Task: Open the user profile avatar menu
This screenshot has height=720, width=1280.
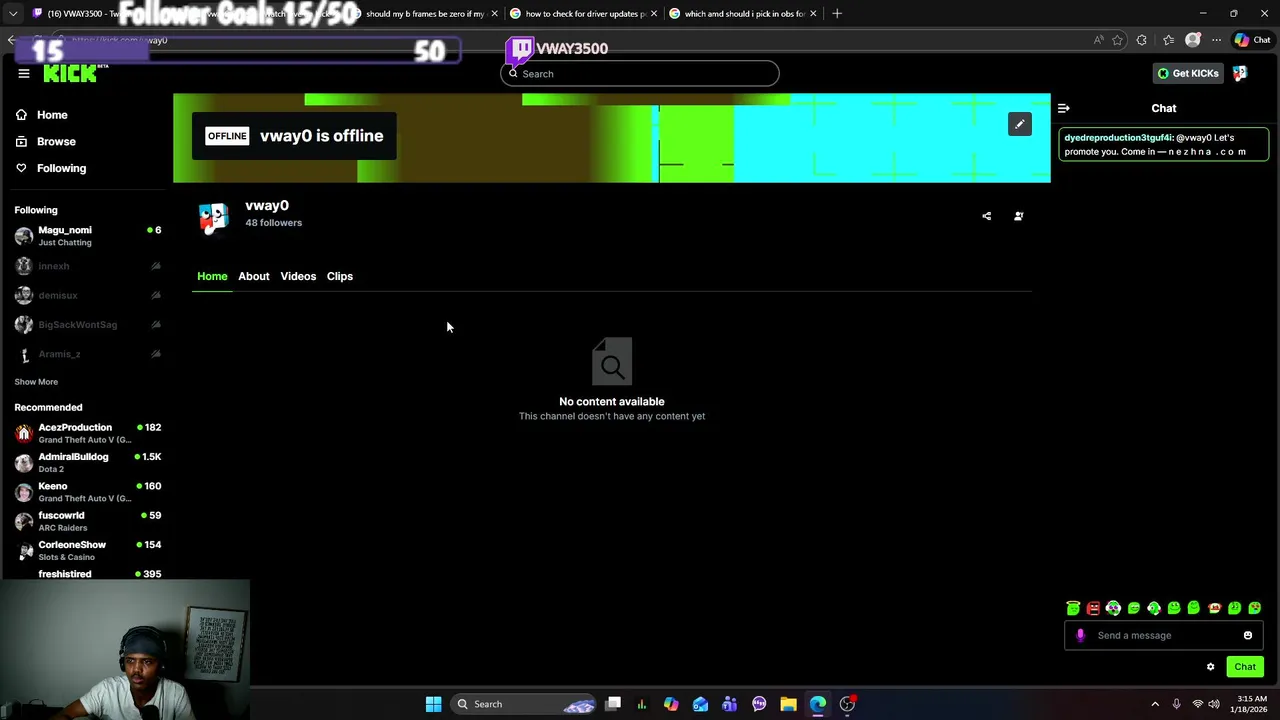Action: [1240, 73]
